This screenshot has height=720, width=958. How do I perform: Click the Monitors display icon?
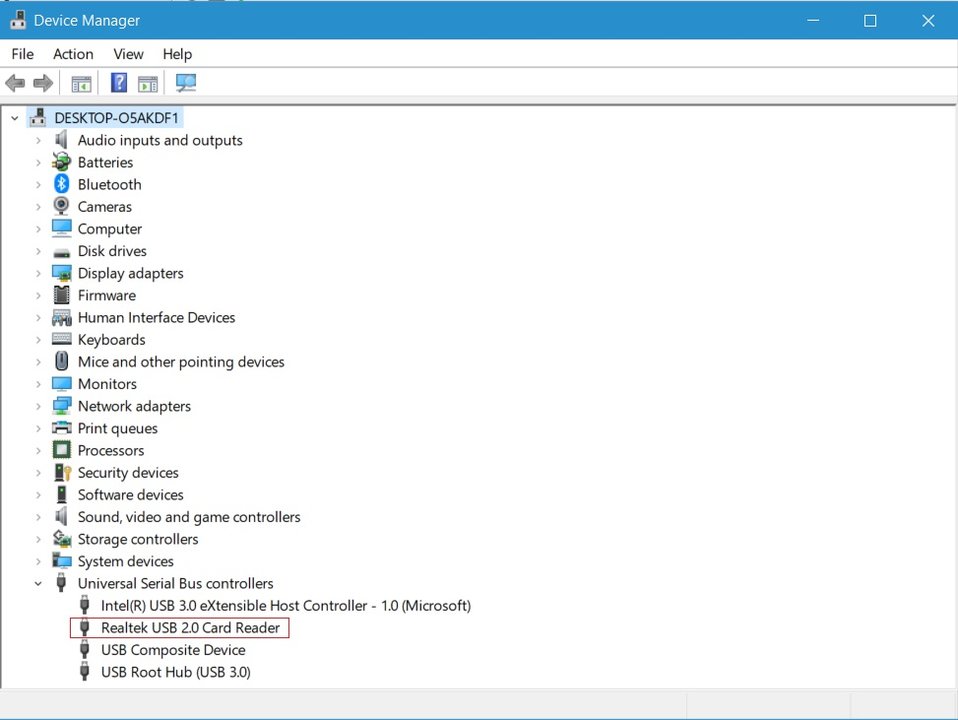point(61,383)
